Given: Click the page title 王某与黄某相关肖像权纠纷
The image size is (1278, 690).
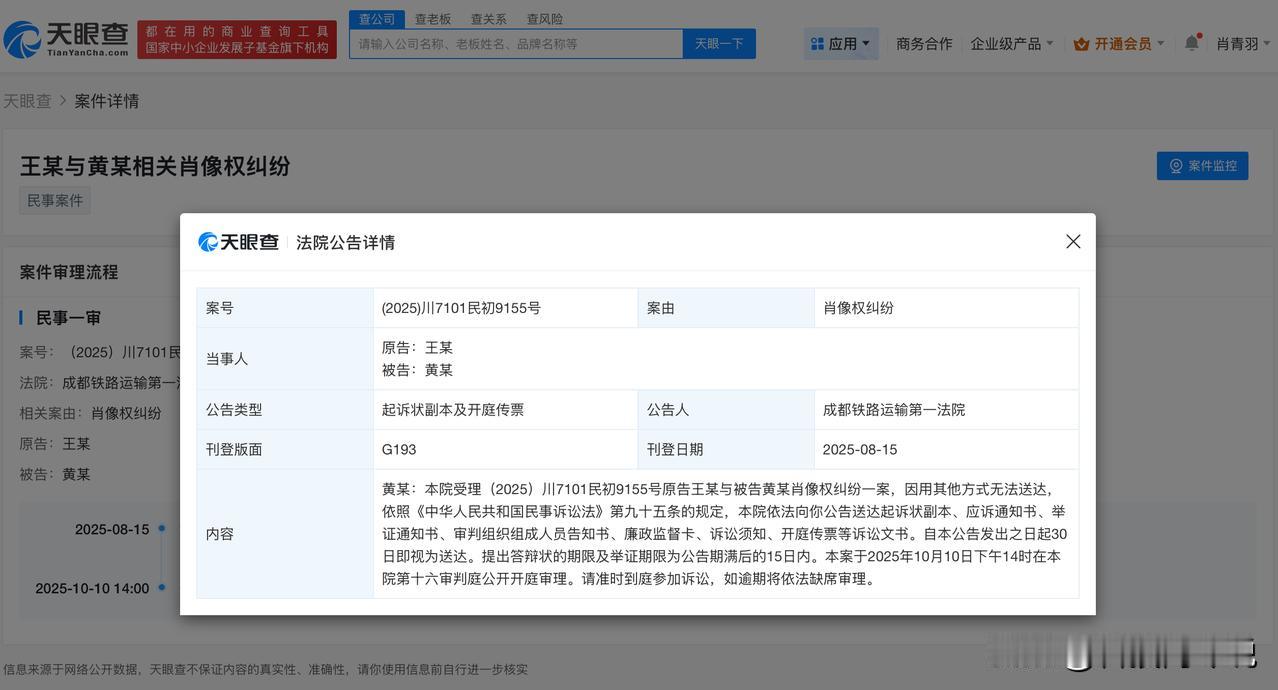Looking at the screenshot, I should pos(155,166).
